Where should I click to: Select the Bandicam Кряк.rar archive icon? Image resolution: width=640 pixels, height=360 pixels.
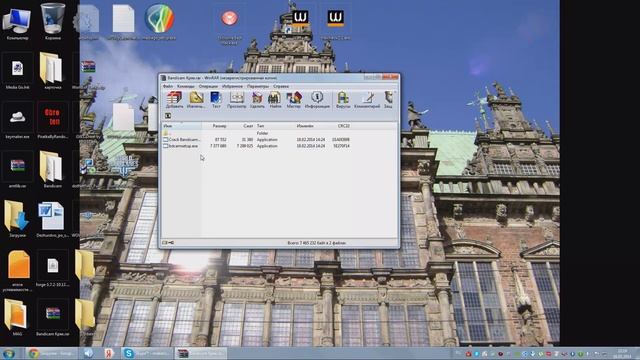(x=53, y=318)
